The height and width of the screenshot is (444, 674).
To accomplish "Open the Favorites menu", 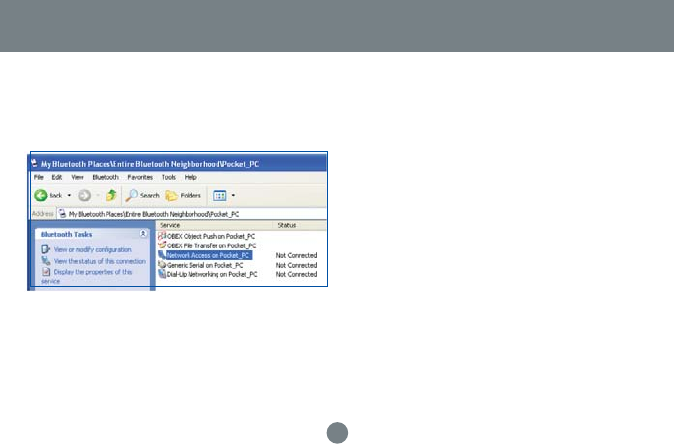I will coord(140,177).
